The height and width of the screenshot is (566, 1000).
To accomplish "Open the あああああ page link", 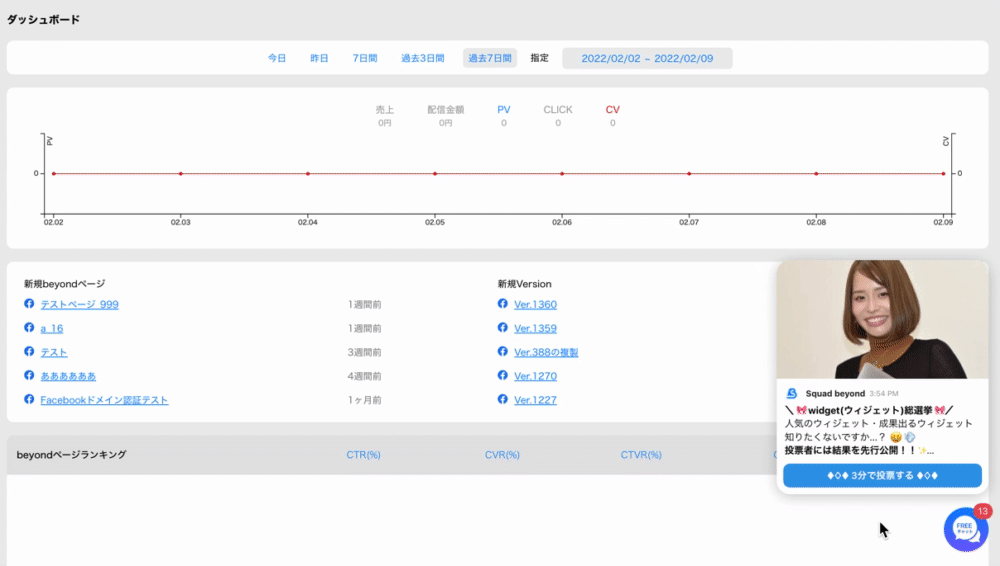I will tap(68, 376).
